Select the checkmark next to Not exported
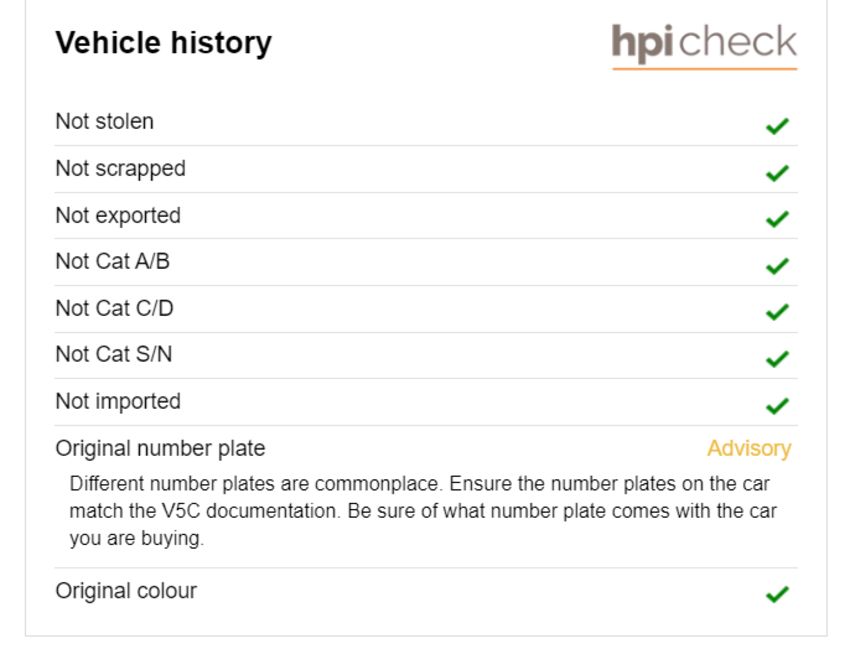The image size is (850, 649). pos(777,219)
